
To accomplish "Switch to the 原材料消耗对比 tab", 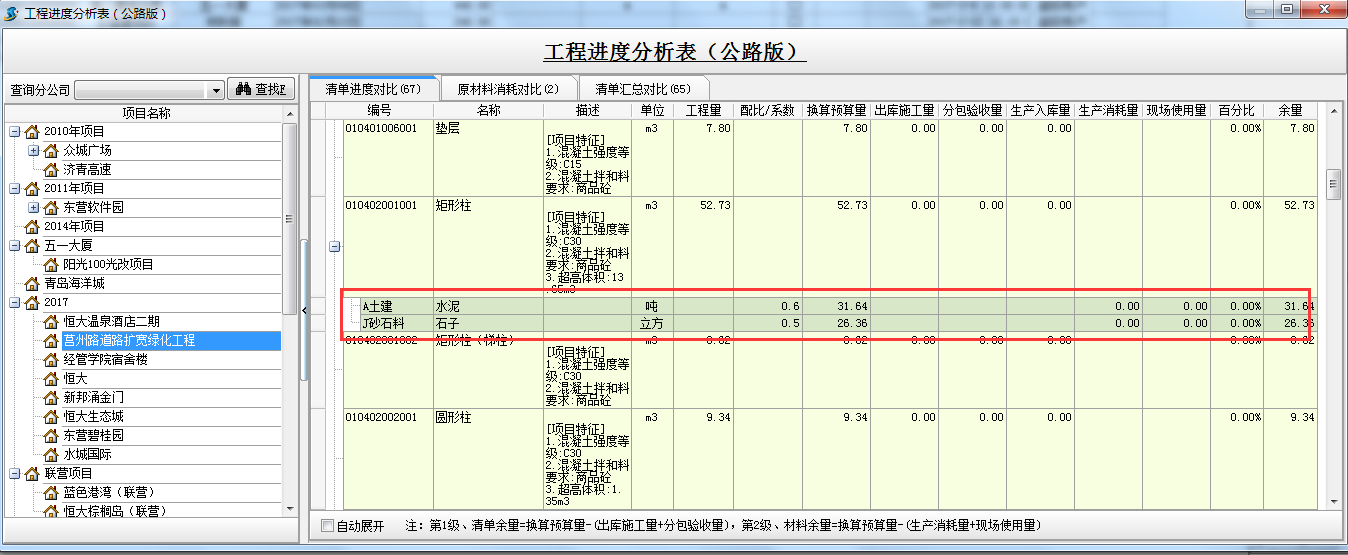I will (508, 89).
